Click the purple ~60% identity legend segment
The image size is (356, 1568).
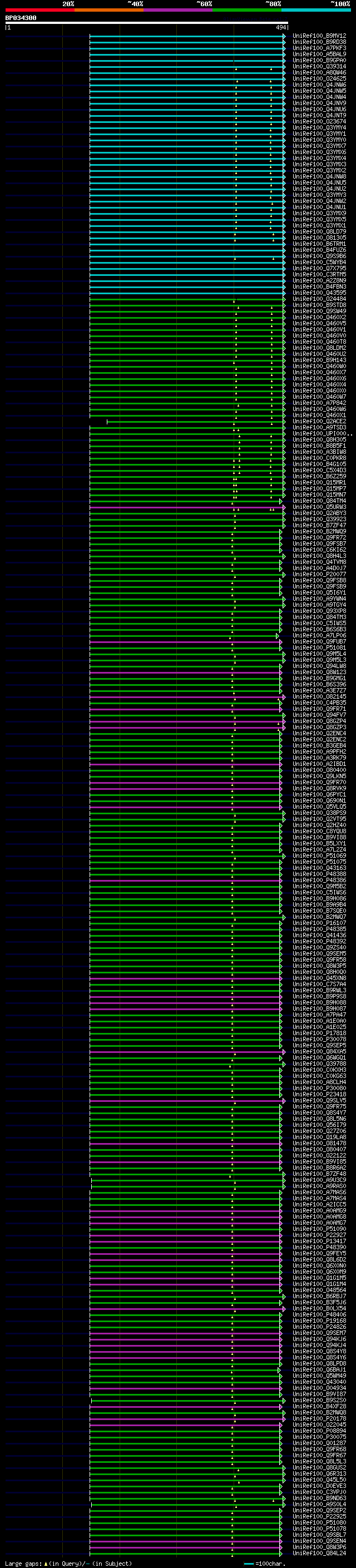[179, 10]
